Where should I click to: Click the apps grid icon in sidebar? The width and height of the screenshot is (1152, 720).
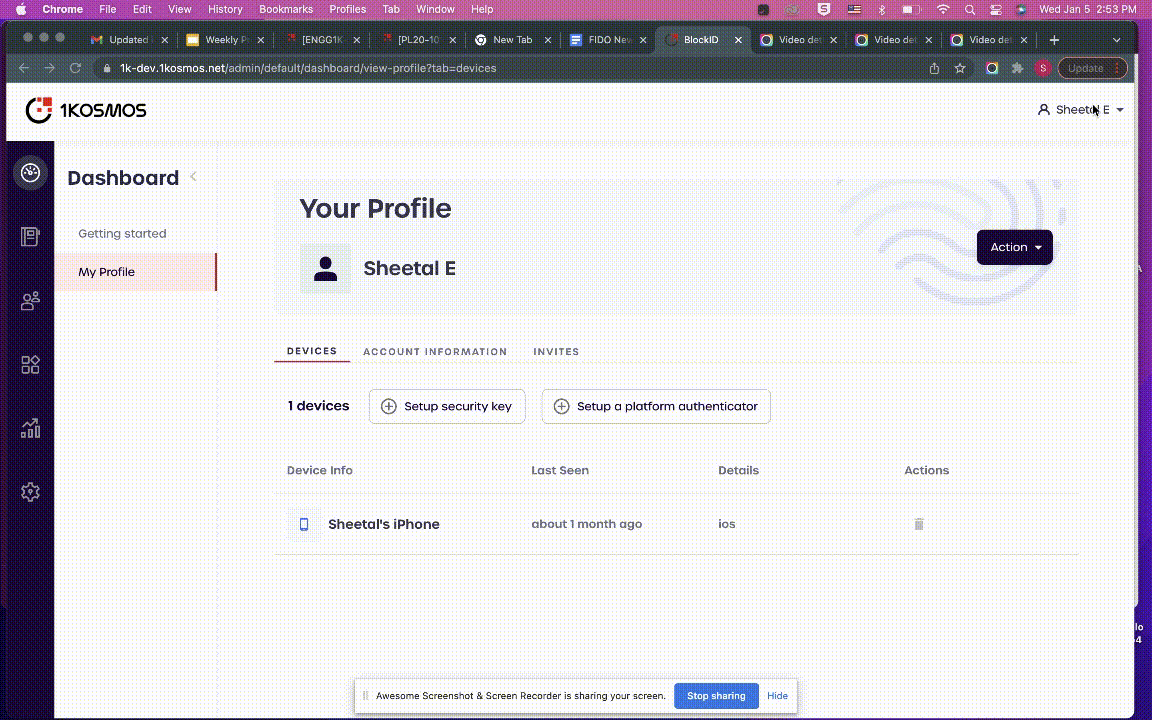tap(30, 365)
